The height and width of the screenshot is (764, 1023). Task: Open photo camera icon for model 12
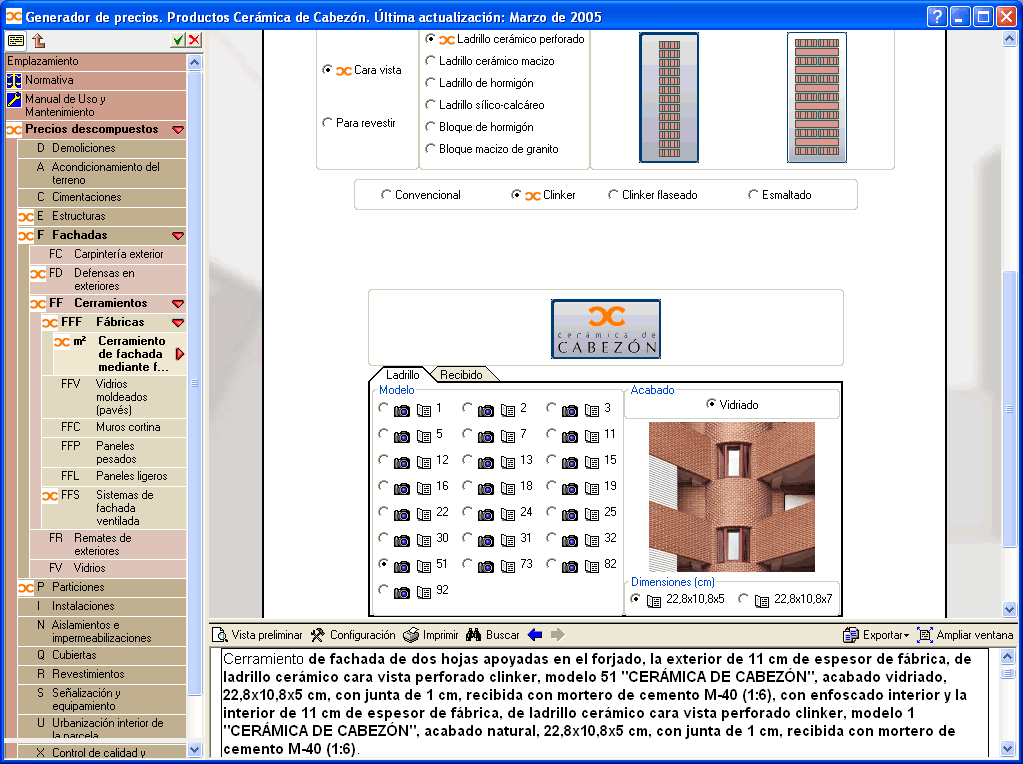pyautogui.click(x=402, y=461)
